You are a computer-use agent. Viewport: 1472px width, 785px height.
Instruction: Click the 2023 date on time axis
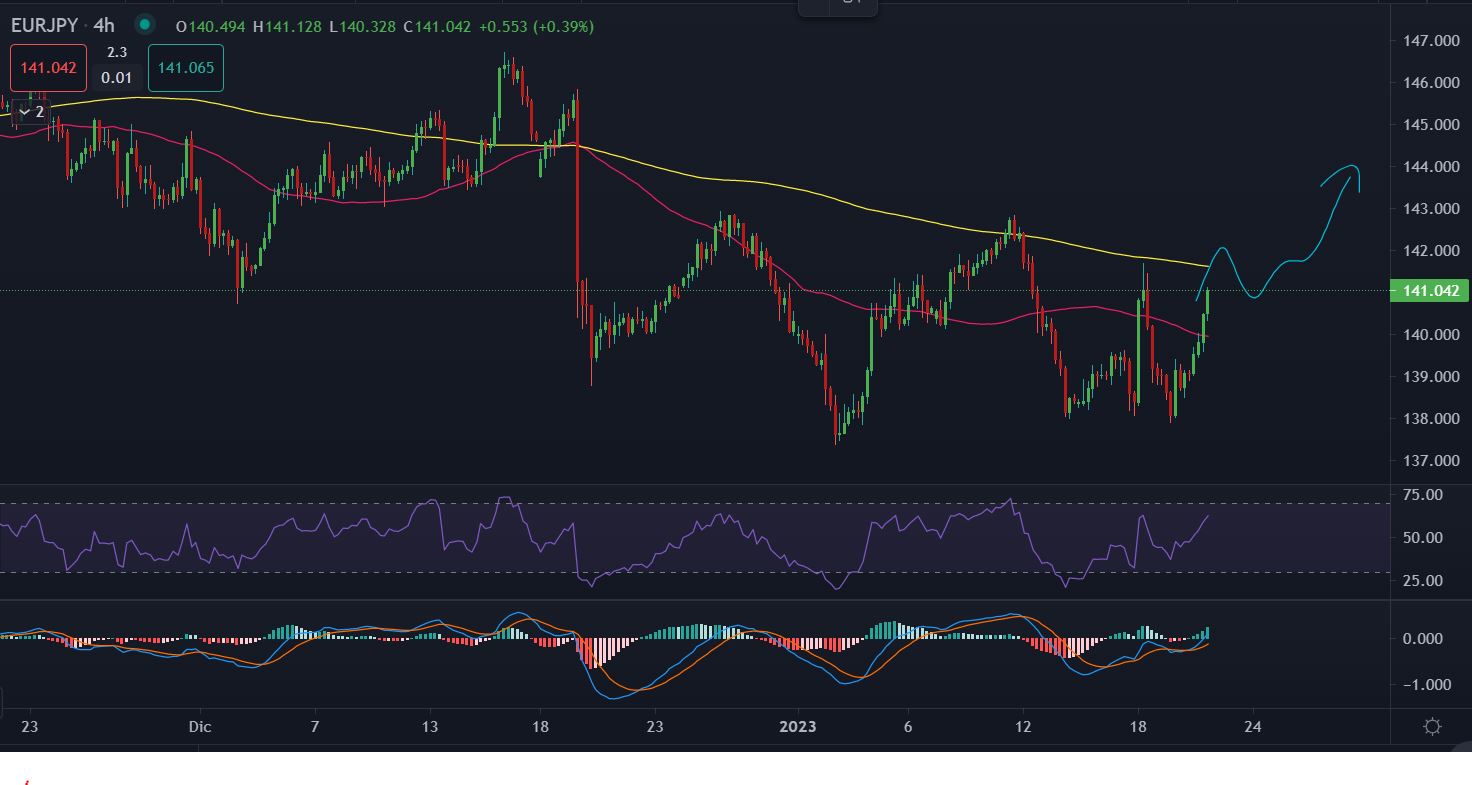point(796,727)
